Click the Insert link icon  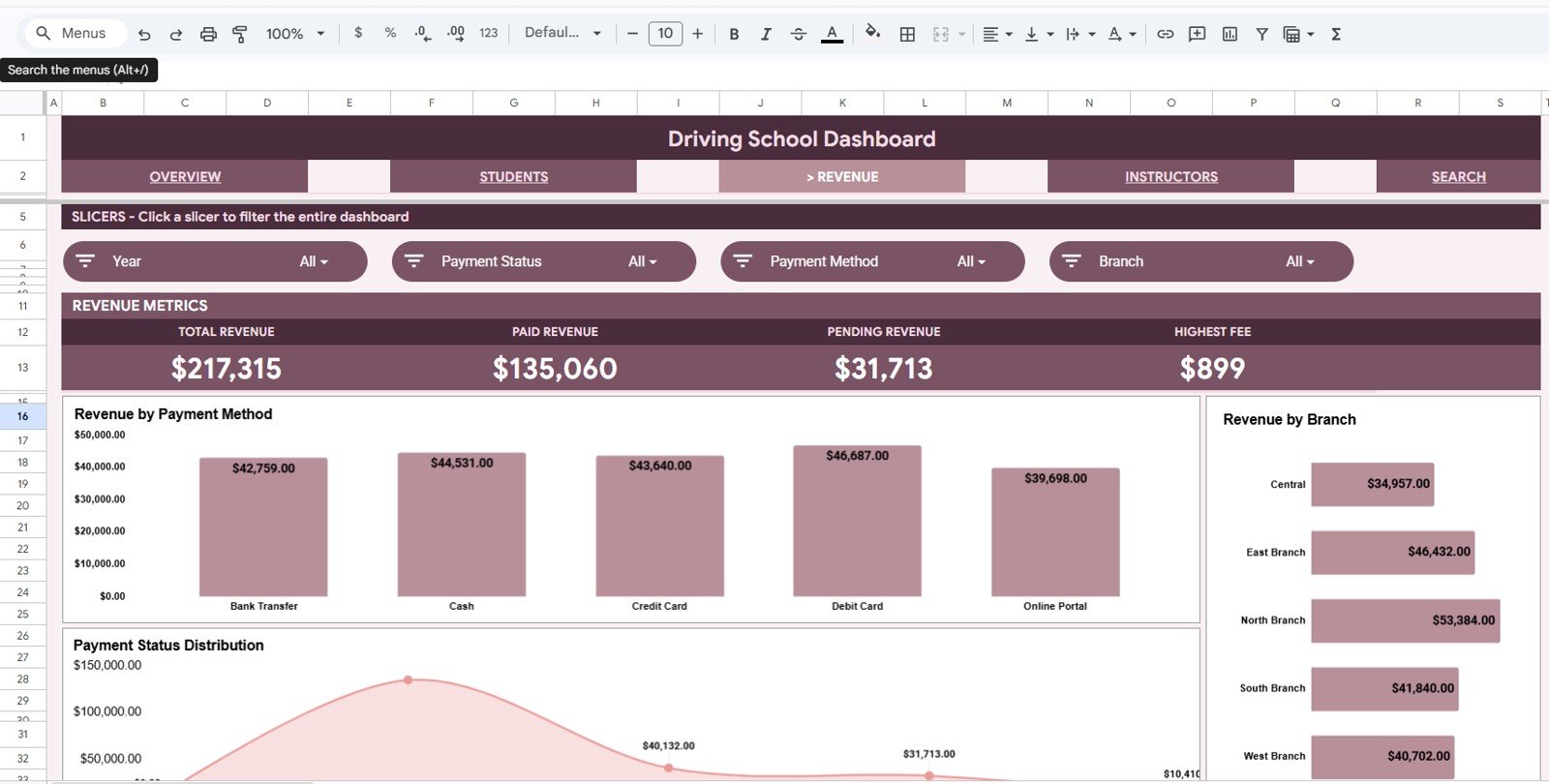point(1166,34)
